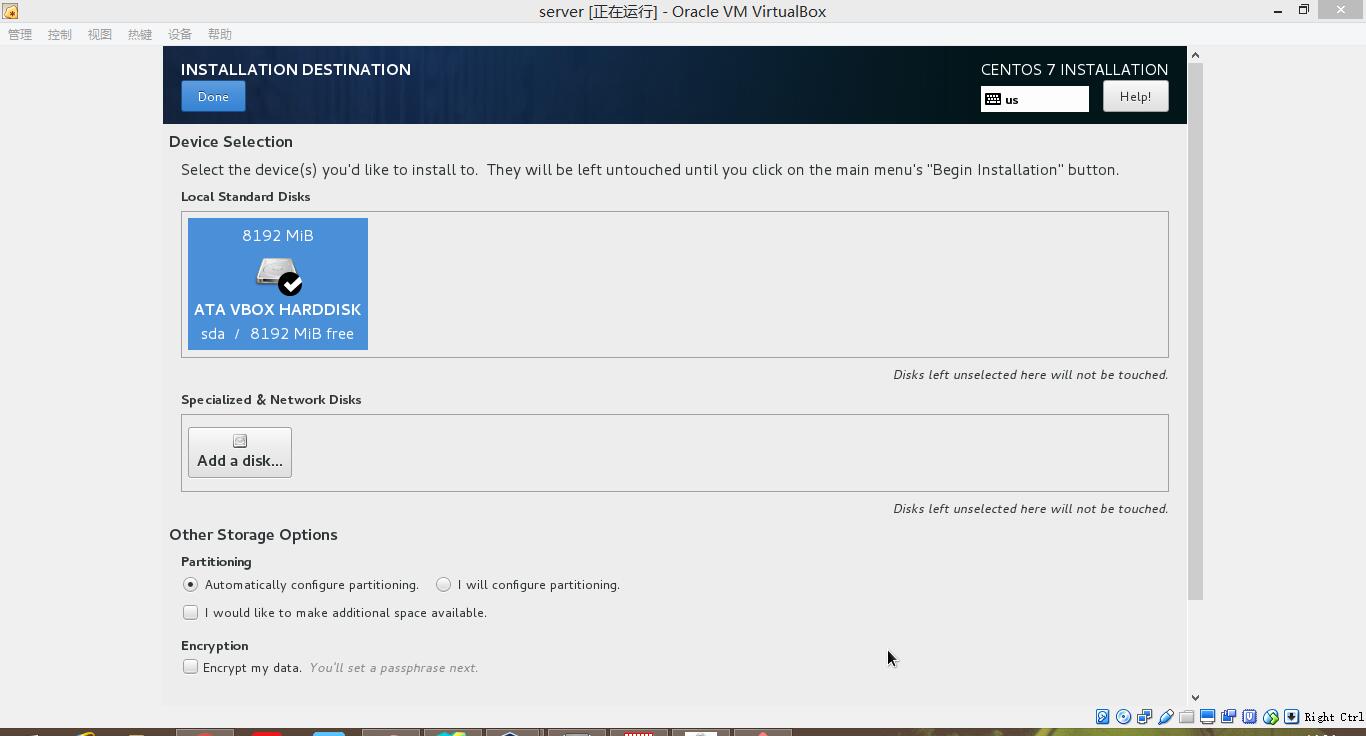Image resolution: width=1366 pixels, height=736 pixels.
Task: Click the CPU virtualization status icon
Action: click(1249, 717)
